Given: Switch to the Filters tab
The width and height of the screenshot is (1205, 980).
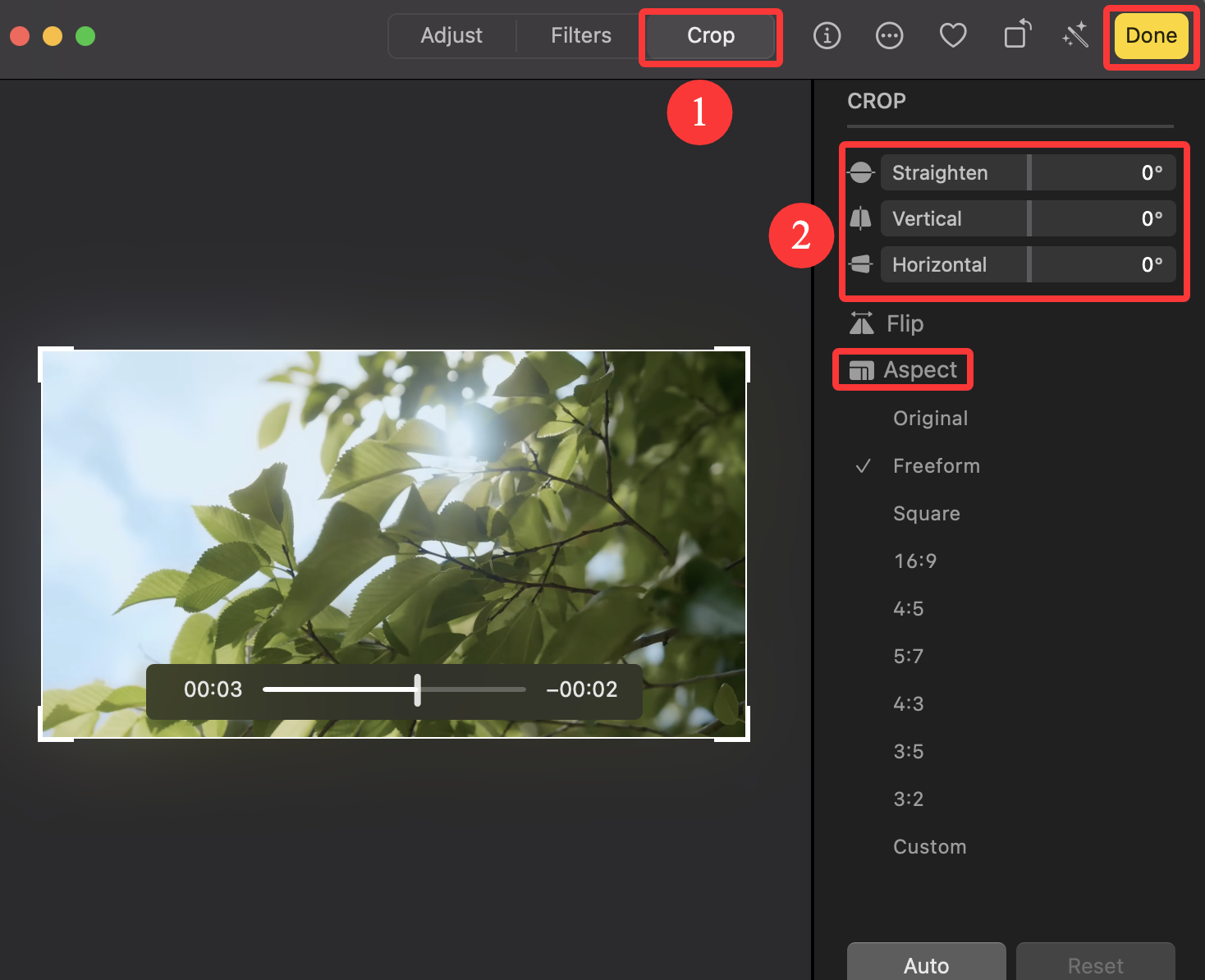Looking at the screenshot, I should coord(580,36).
